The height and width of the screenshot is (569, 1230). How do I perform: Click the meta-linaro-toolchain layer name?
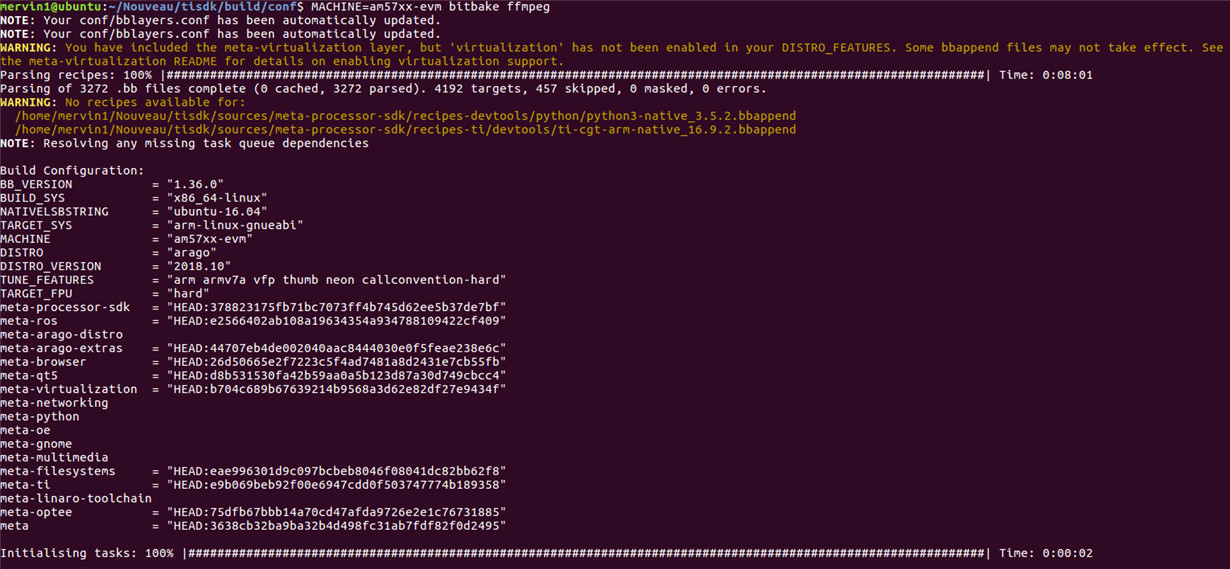point(76,498)
